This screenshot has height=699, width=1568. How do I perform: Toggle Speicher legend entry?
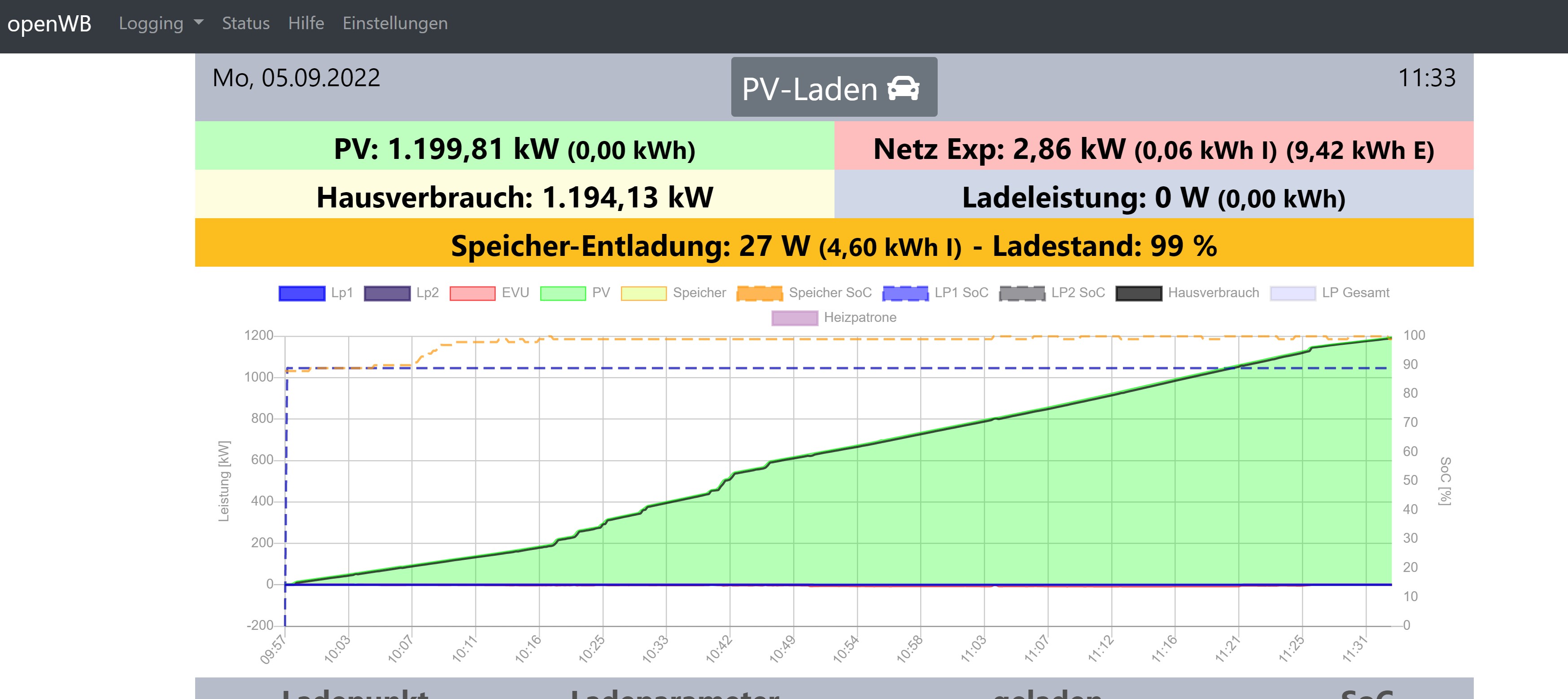point(643,294)
